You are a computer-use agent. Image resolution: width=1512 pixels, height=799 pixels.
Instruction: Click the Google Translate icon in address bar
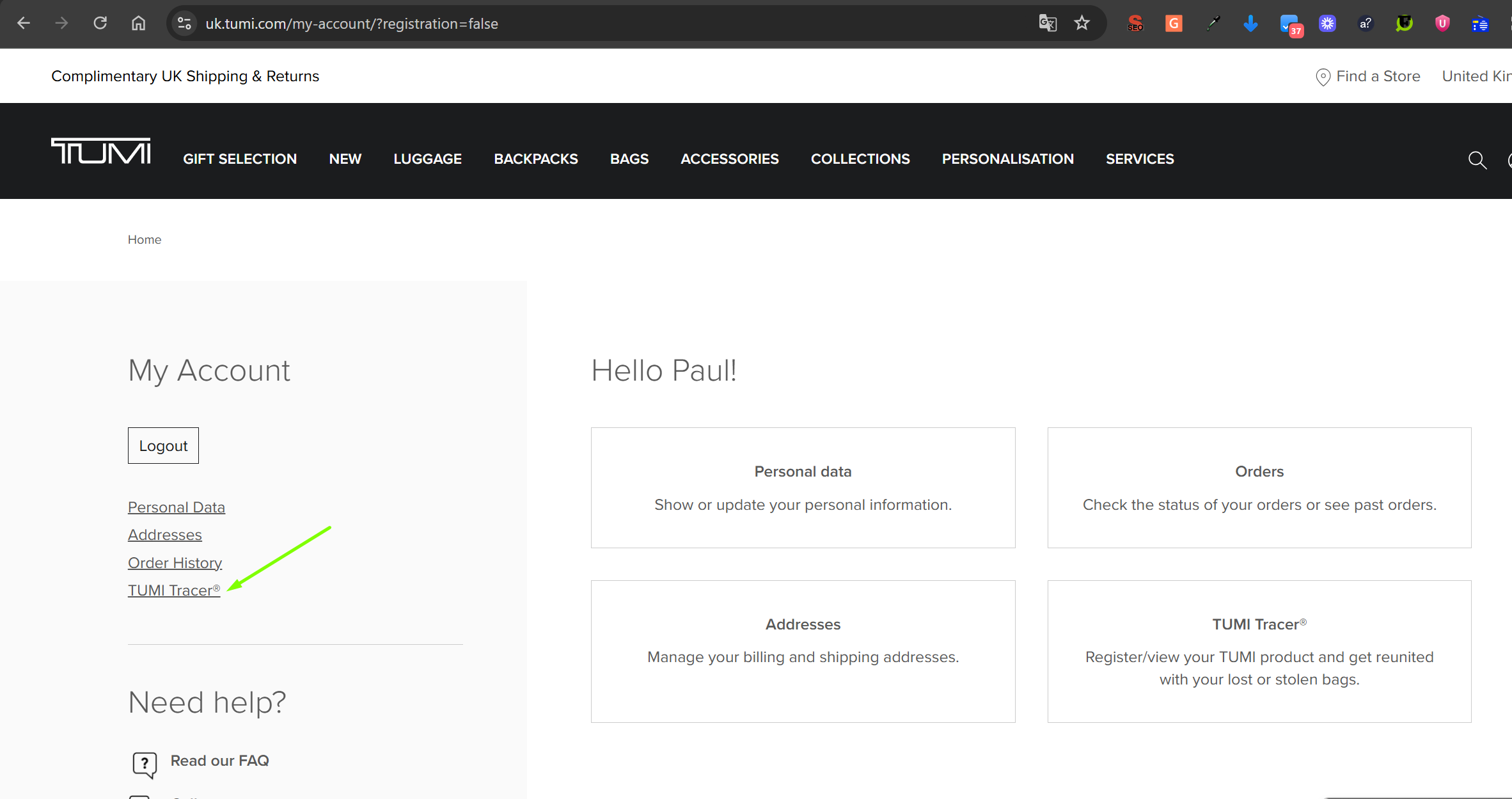click(1047, 24)
